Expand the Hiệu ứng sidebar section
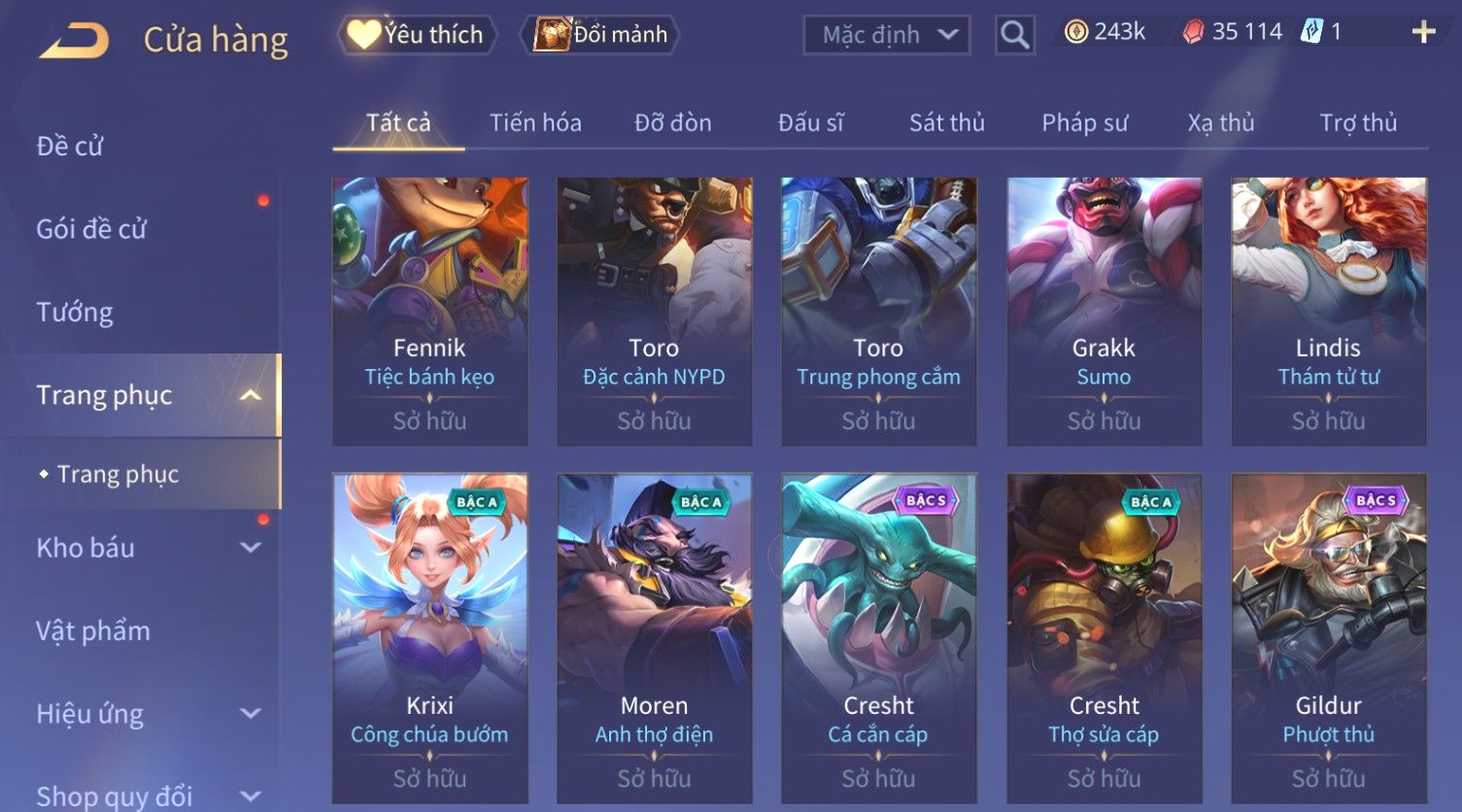This screenshot has height=812, width=1462. (x=251, y=714)
